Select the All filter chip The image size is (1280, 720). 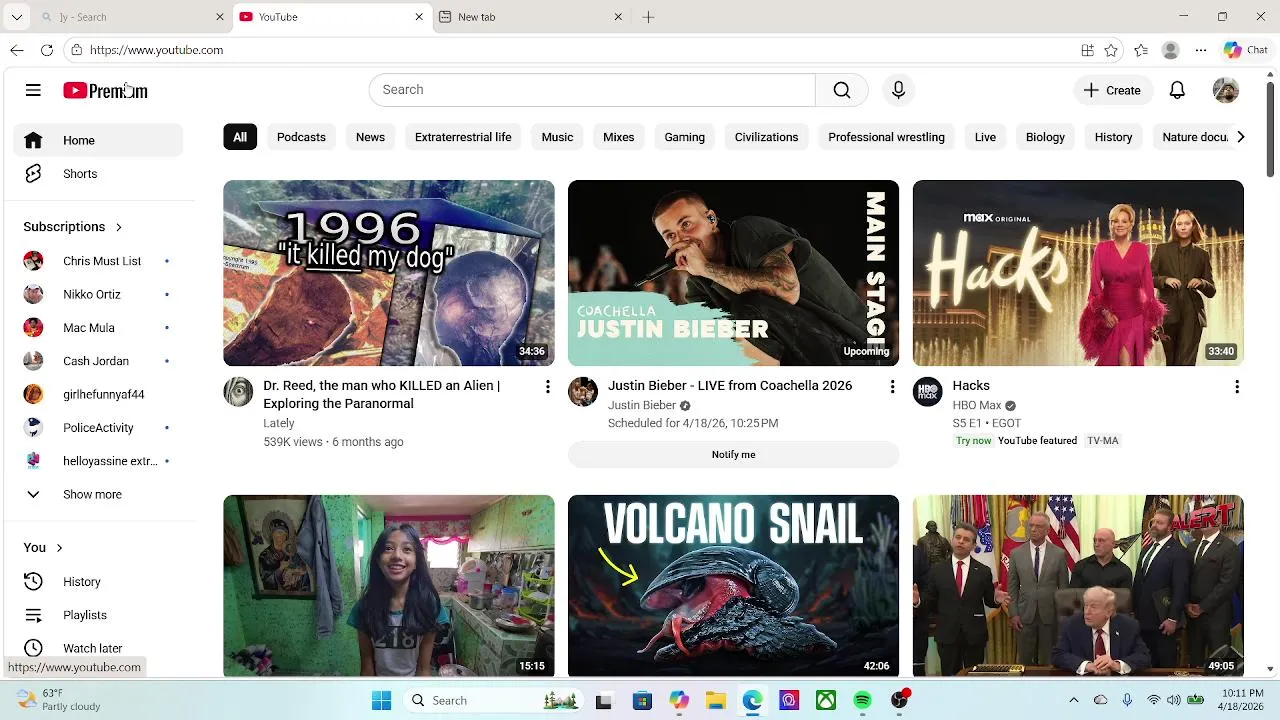240,137
